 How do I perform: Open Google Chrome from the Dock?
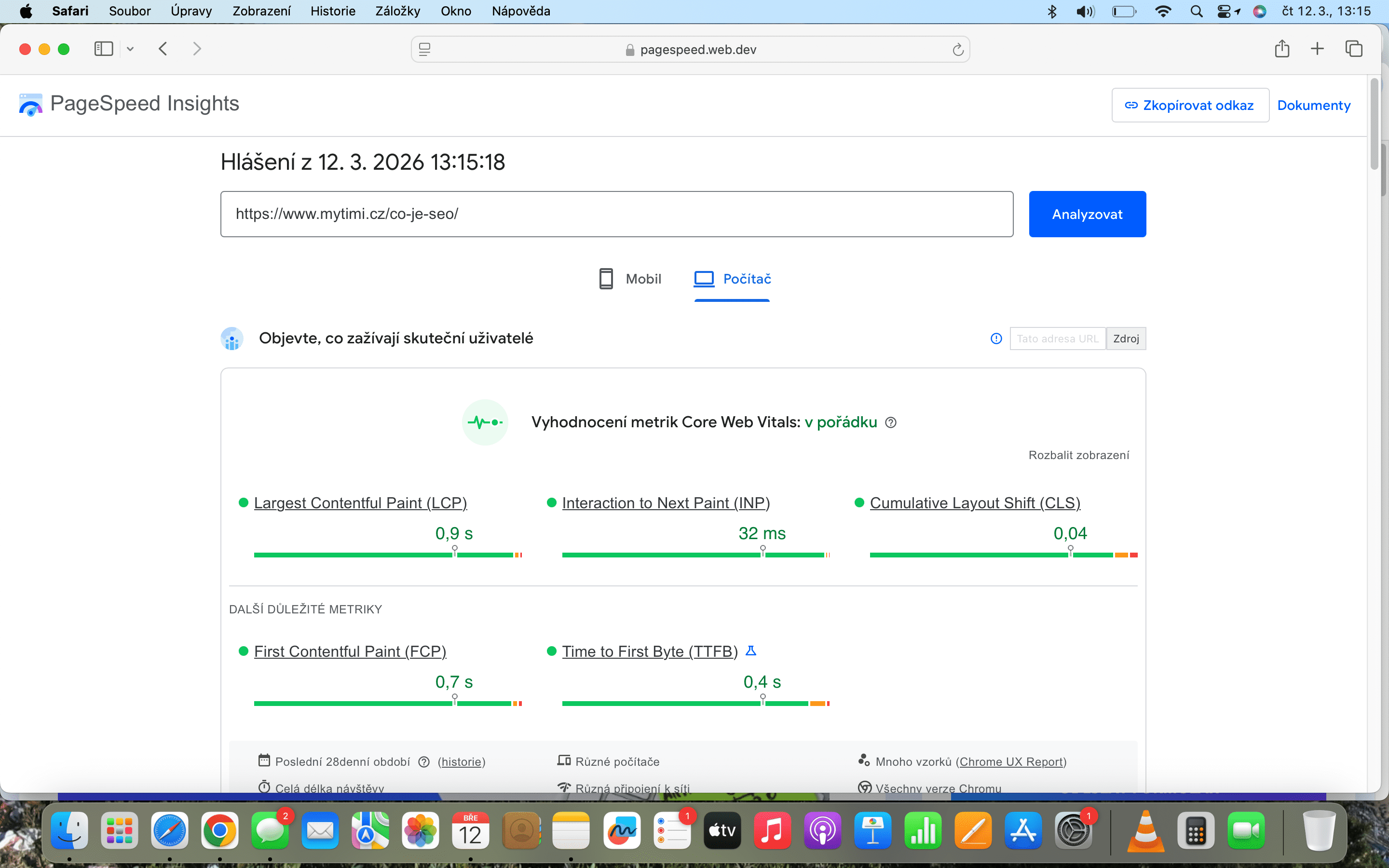220,830
